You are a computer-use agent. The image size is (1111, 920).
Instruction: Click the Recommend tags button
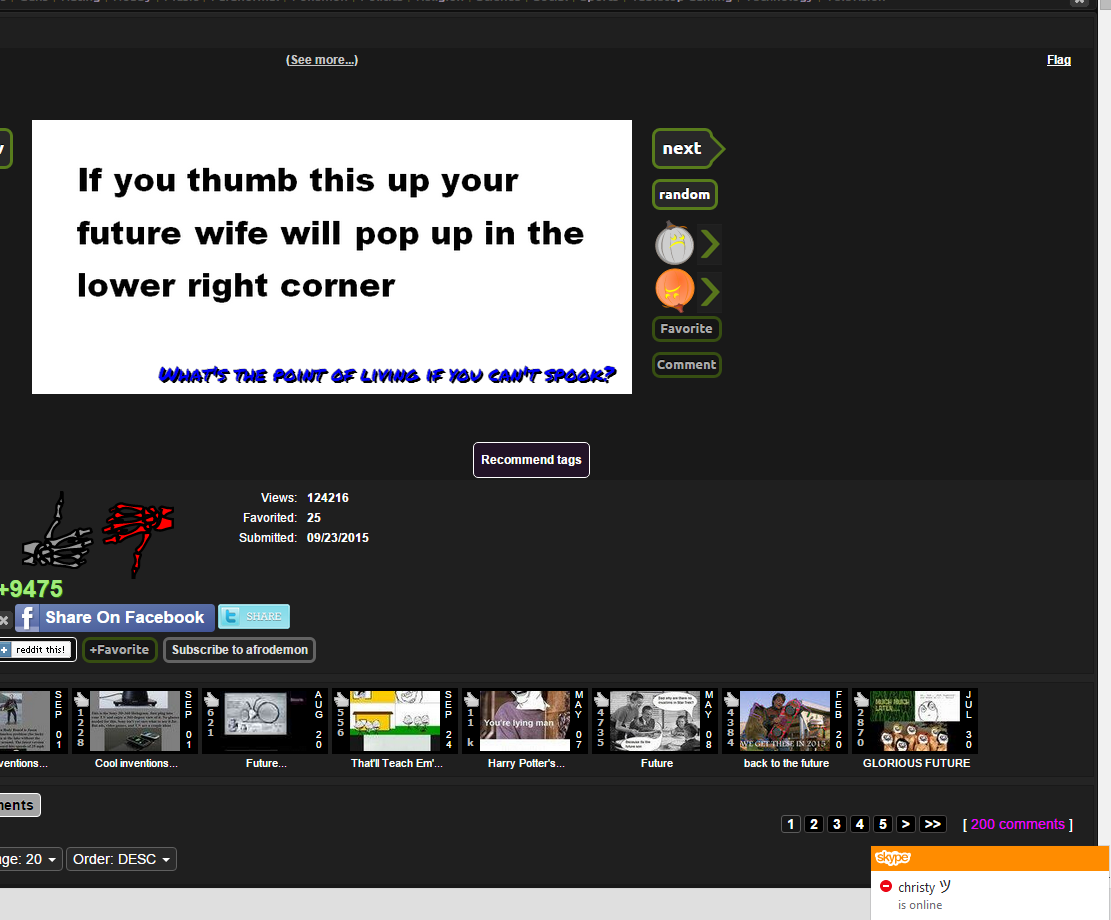pos(531,460)
